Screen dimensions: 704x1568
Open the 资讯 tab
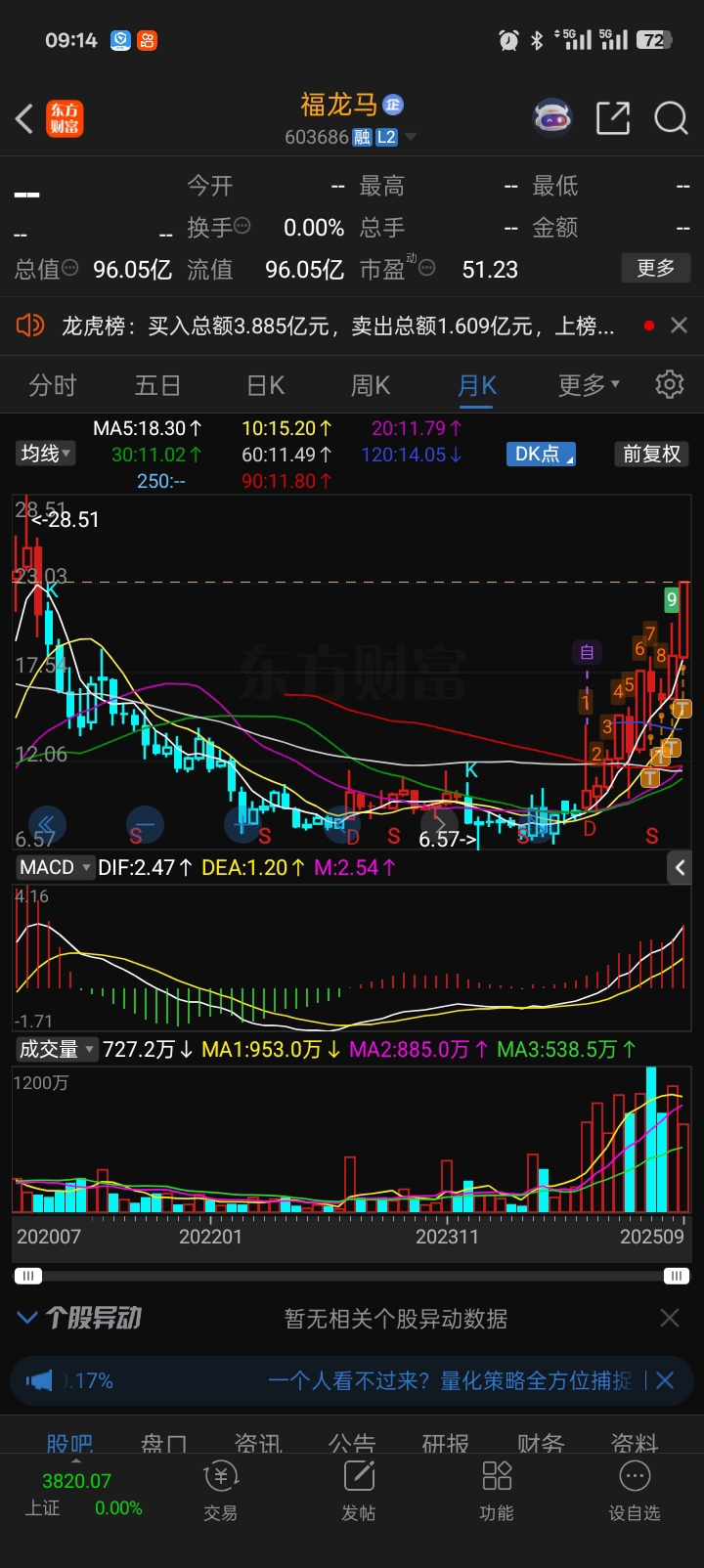(x=258, y=1443)
